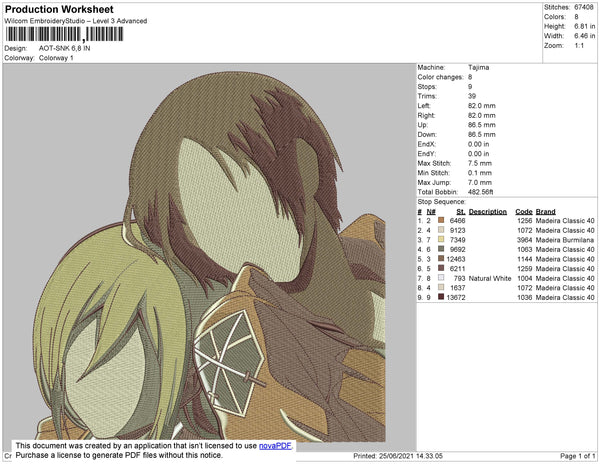Select Natural White swatch in stop 7
Screen dimensions: 600x464
pyautogui.click(x=441, y=278)
